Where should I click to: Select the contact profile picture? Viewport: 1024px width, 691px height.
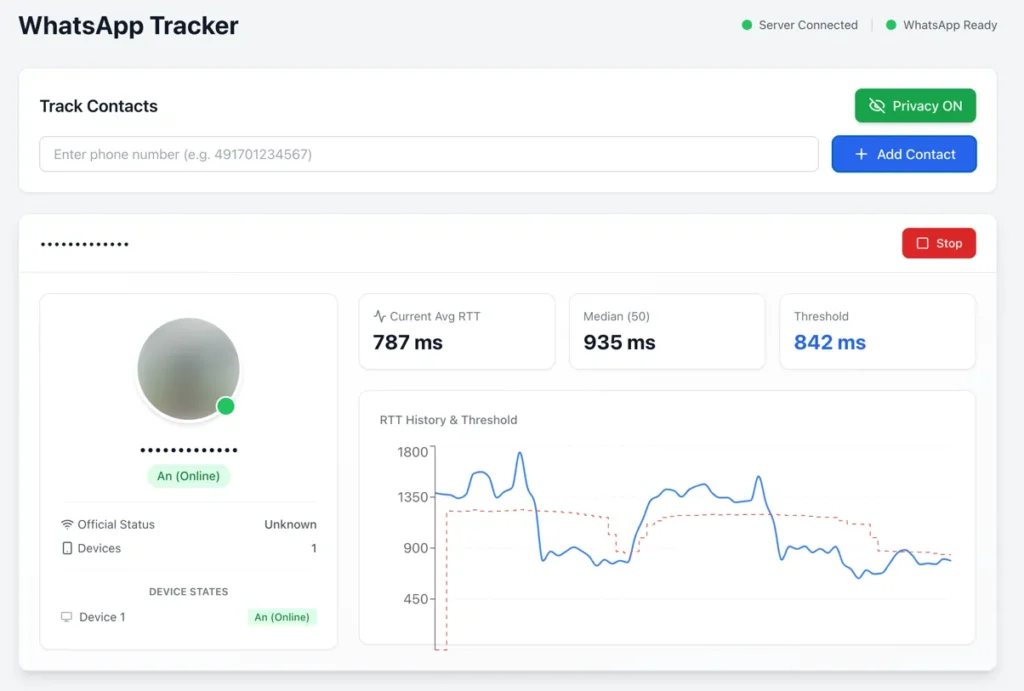coord(188,368)
